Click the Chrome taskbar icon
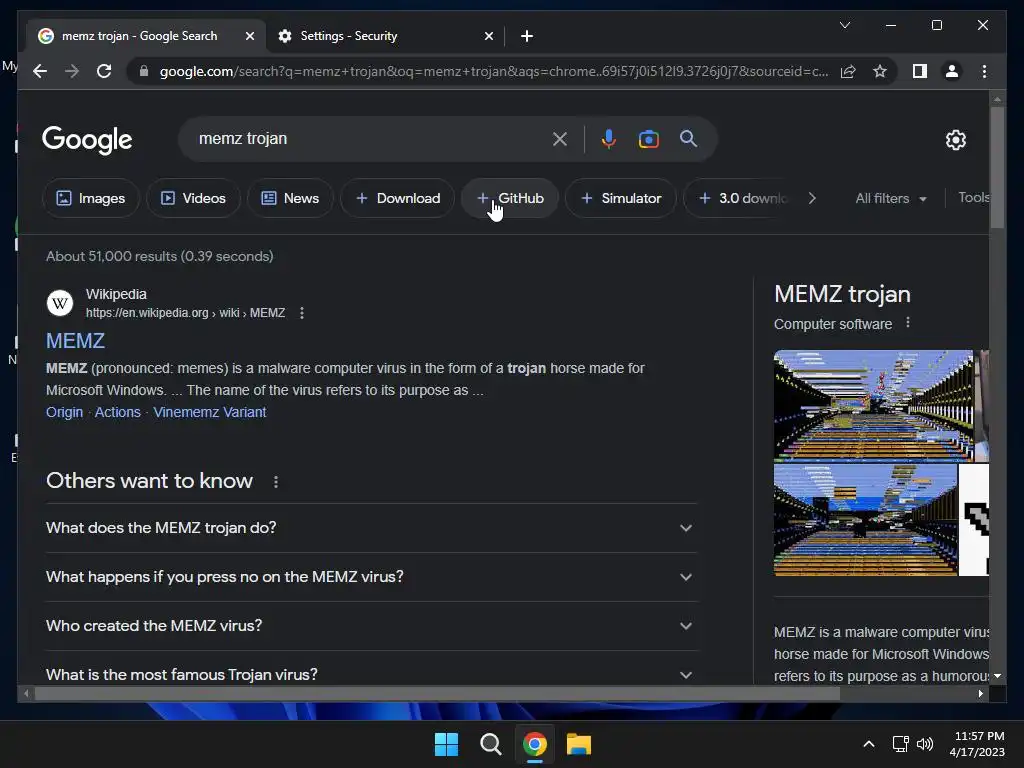The width and height of the screenshot is (1024, 768). [534, 744]
